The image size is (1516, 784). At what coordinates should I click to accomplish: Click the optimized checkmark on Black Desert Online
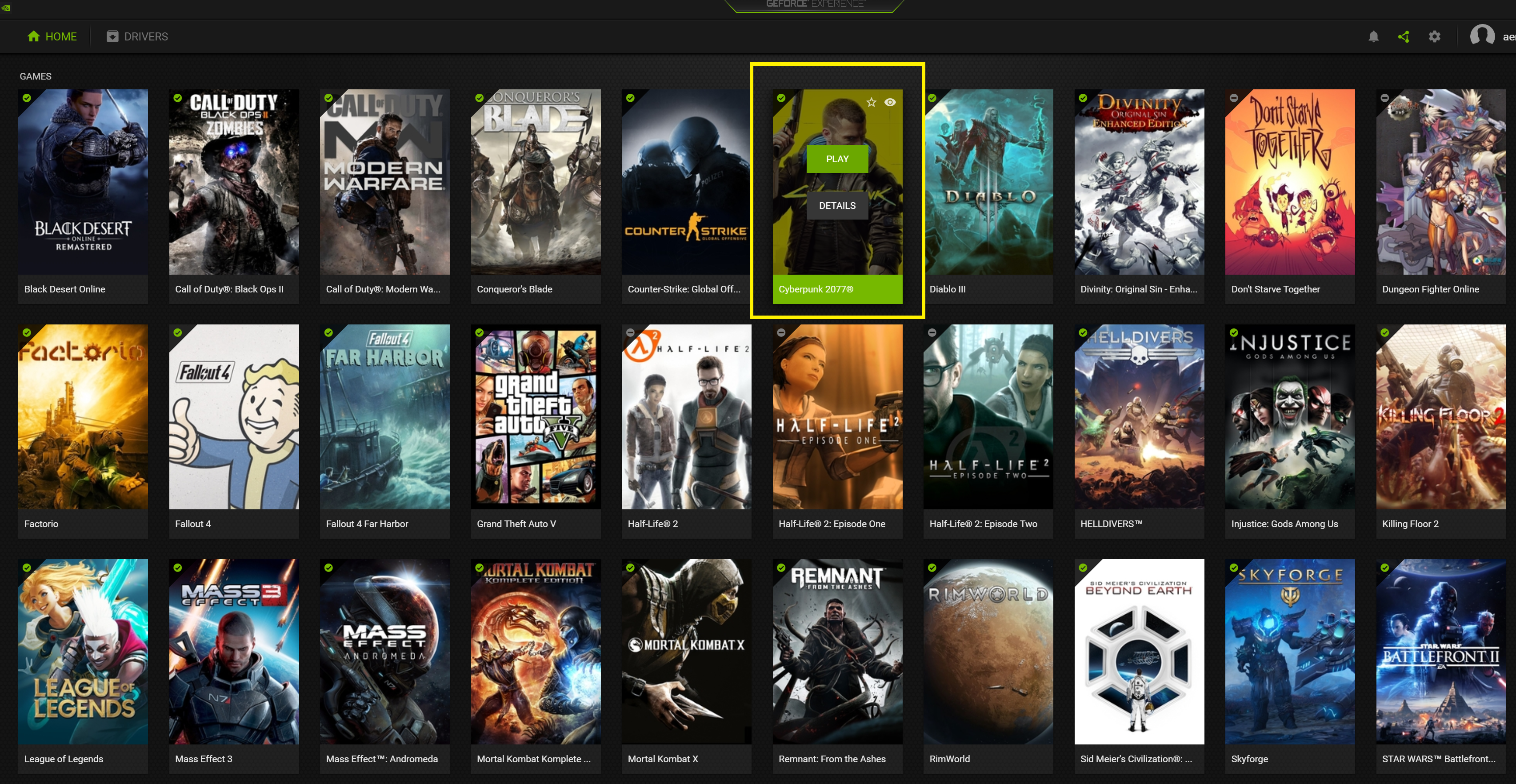(x=27, y=98)
